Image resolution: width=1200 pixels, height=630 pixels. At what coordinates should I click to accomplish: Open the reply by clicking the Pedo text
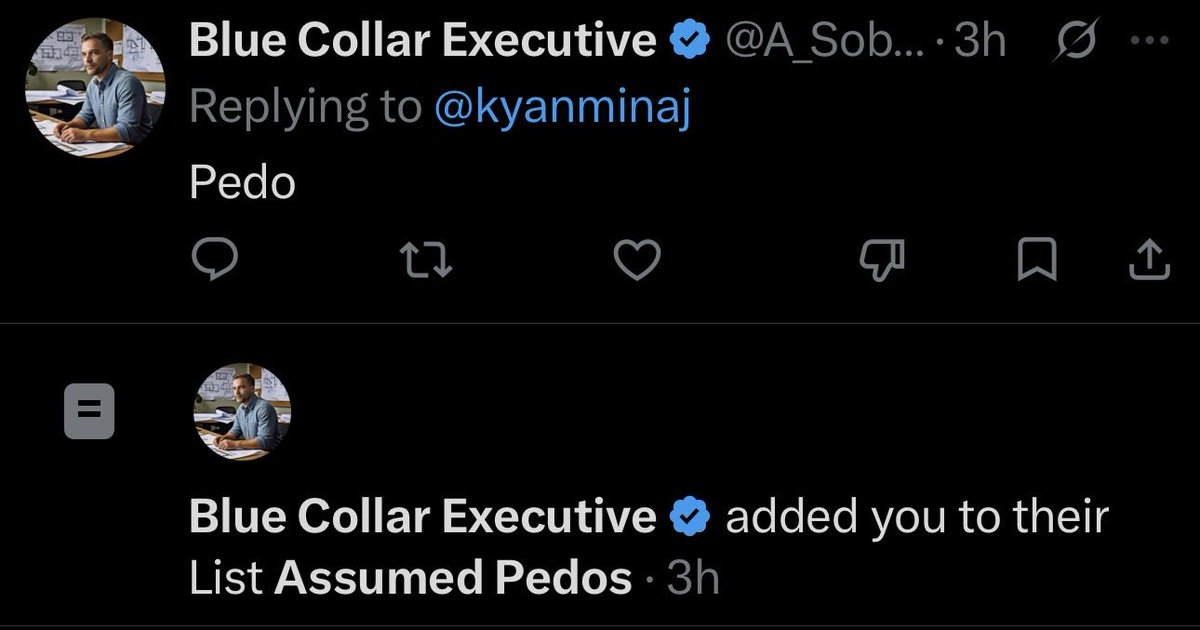tap(243, 182)
